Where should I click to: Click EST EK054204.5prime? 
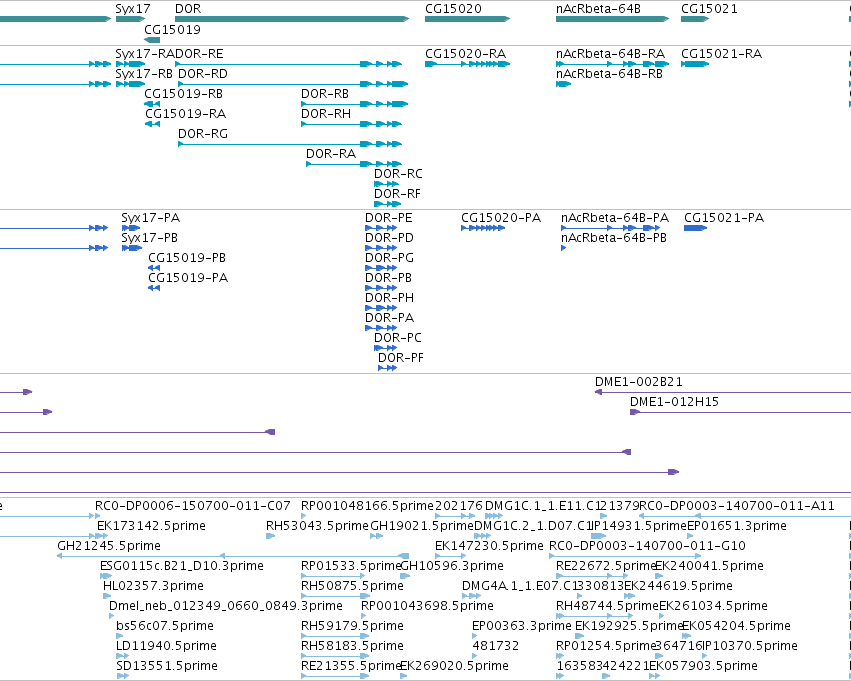point(685,636)
